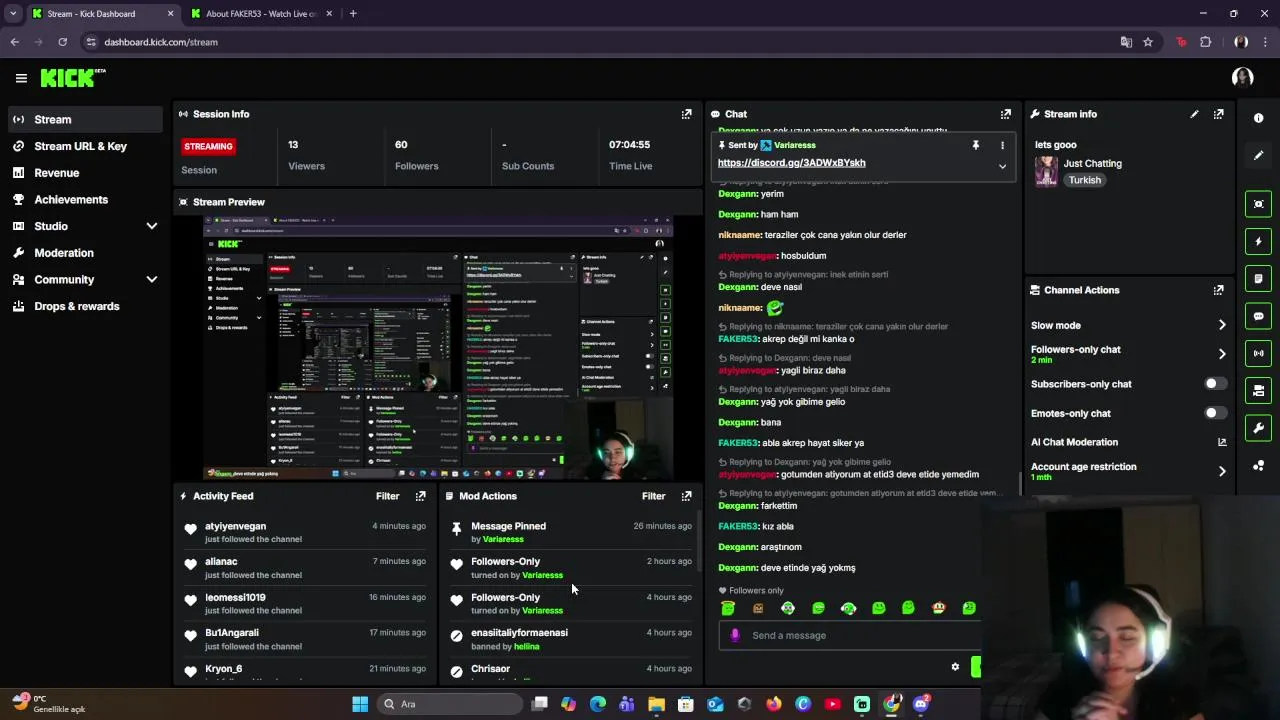Image resolution: width=1280 pixels, height=720 pixels.
Task: Click the purple microphone icon in message box
Action: (735, 635)
